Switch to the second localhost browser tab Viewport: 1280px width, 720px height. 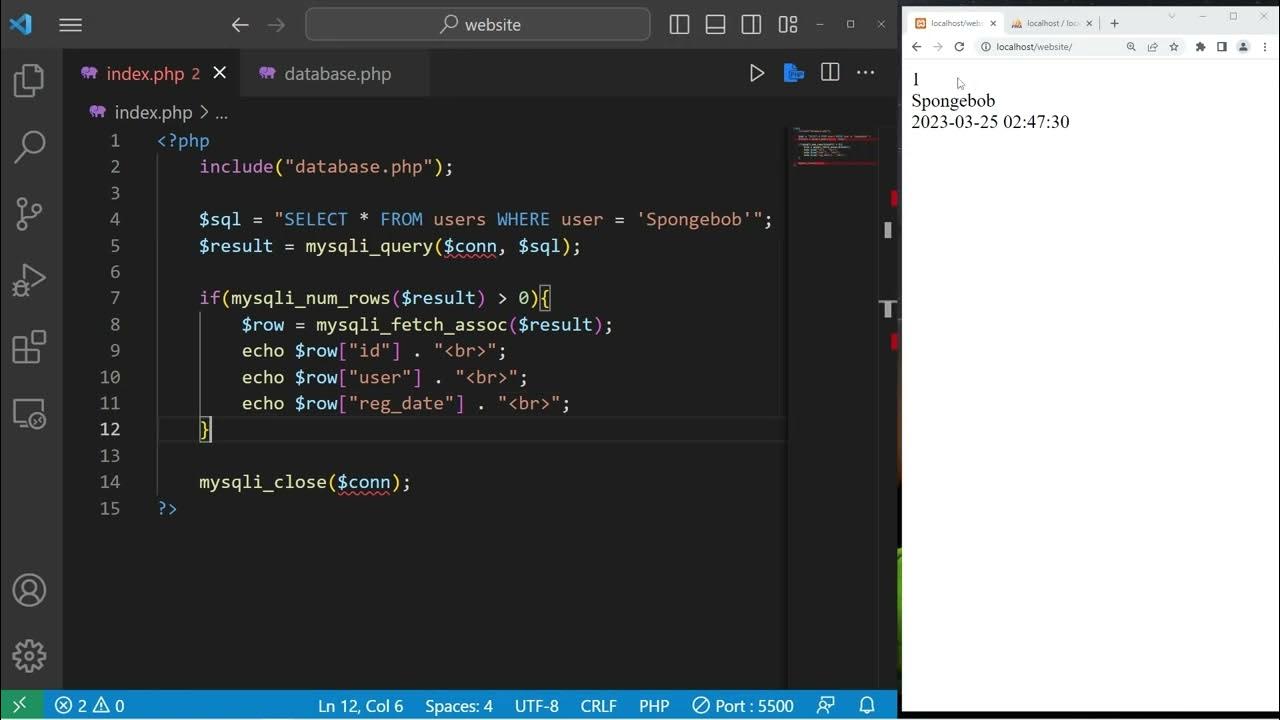click(1049, 23)
